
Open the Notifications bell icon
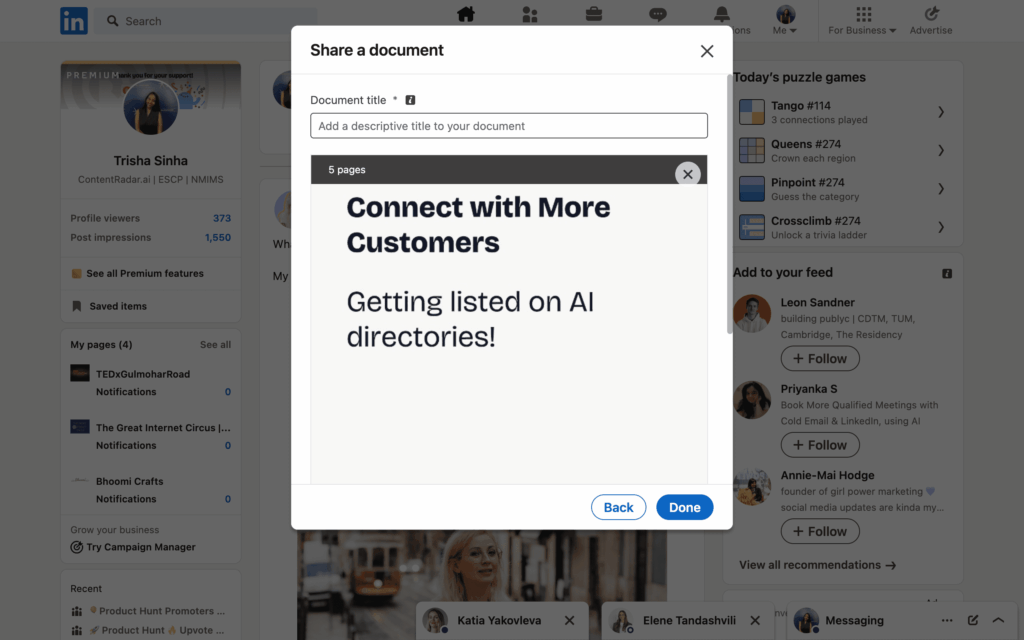(721, 14)
